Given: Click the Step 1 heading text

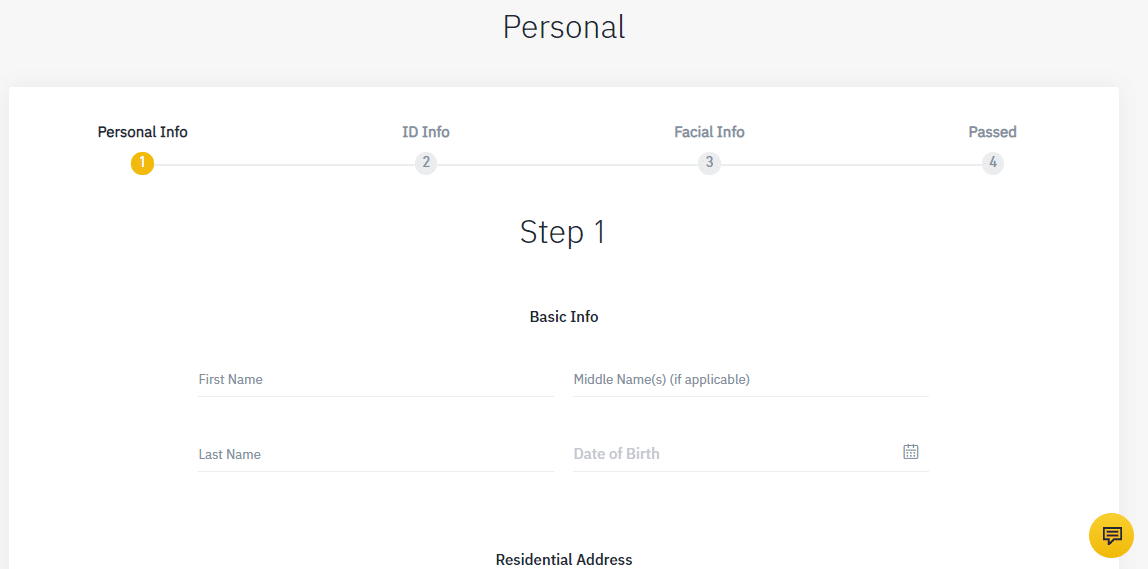Looking at the screenshot, I should 563,231.
